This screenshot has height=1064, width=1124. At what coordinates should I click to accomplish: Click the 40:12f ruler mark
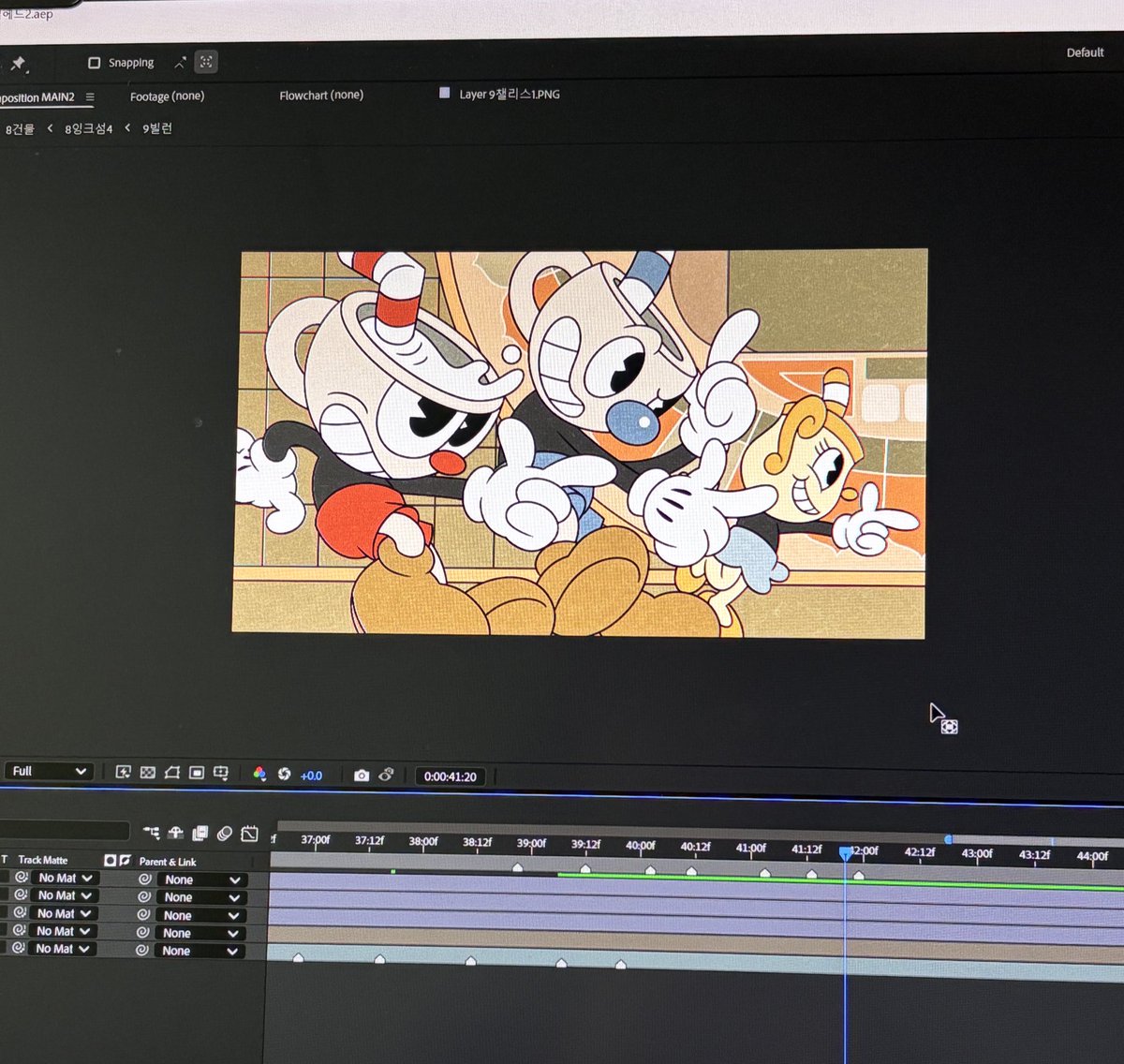(x=695, y=847)
